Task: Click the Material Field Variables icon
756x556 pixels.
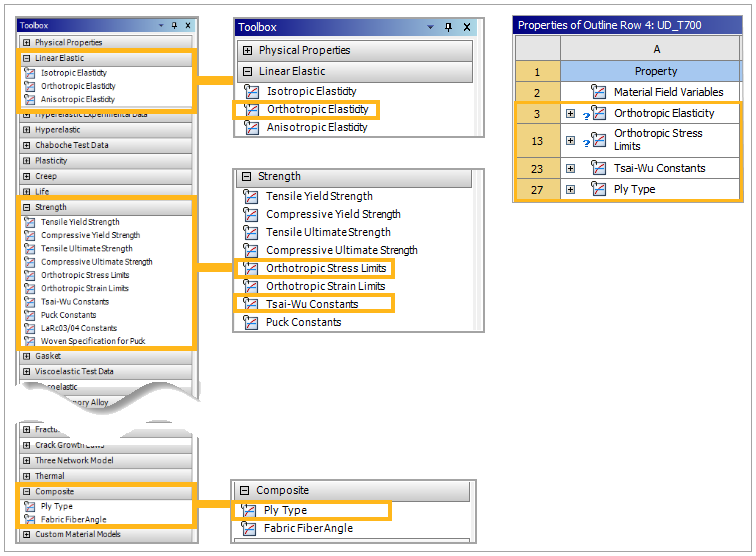Action: [x=599, y=92]
